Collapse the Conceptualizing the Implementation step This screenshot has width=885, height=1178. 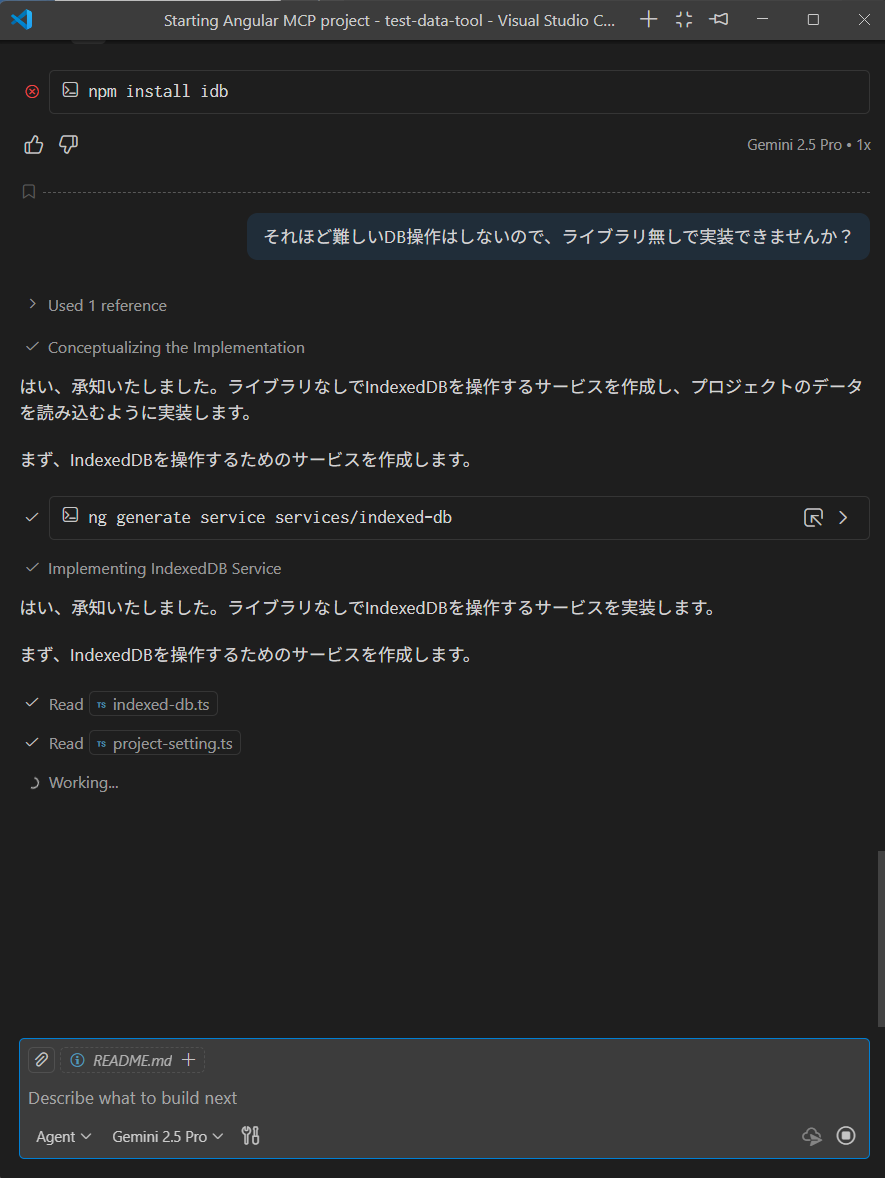click(32, 347)
